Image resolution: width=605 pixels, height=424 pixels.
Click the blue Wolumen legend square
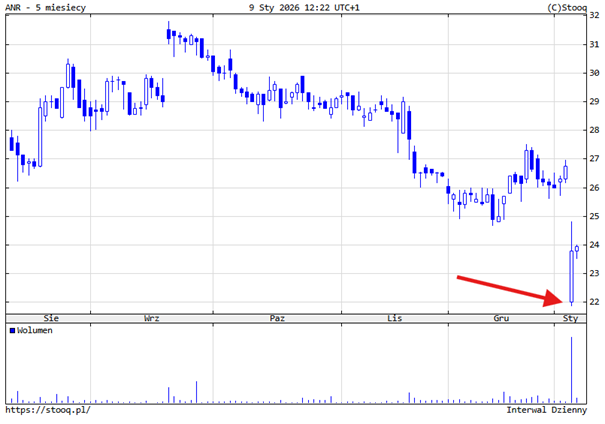(12, 330)
